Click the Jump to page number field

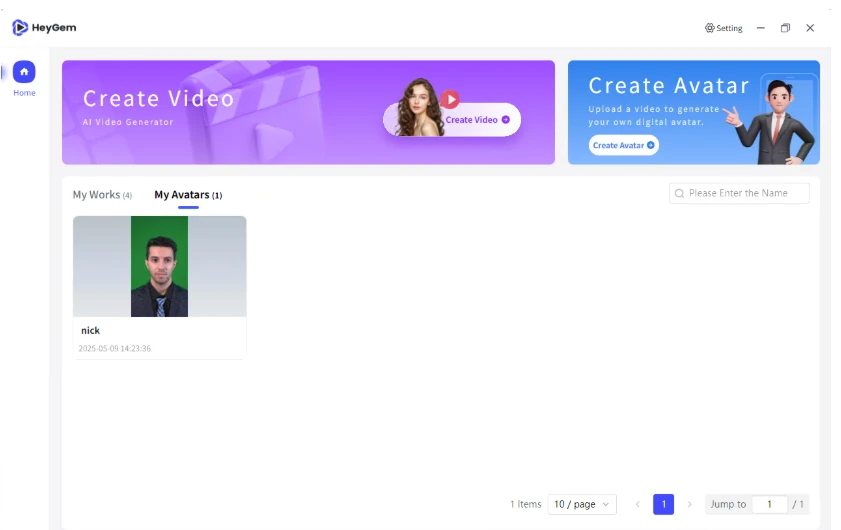tap(769, 504)
